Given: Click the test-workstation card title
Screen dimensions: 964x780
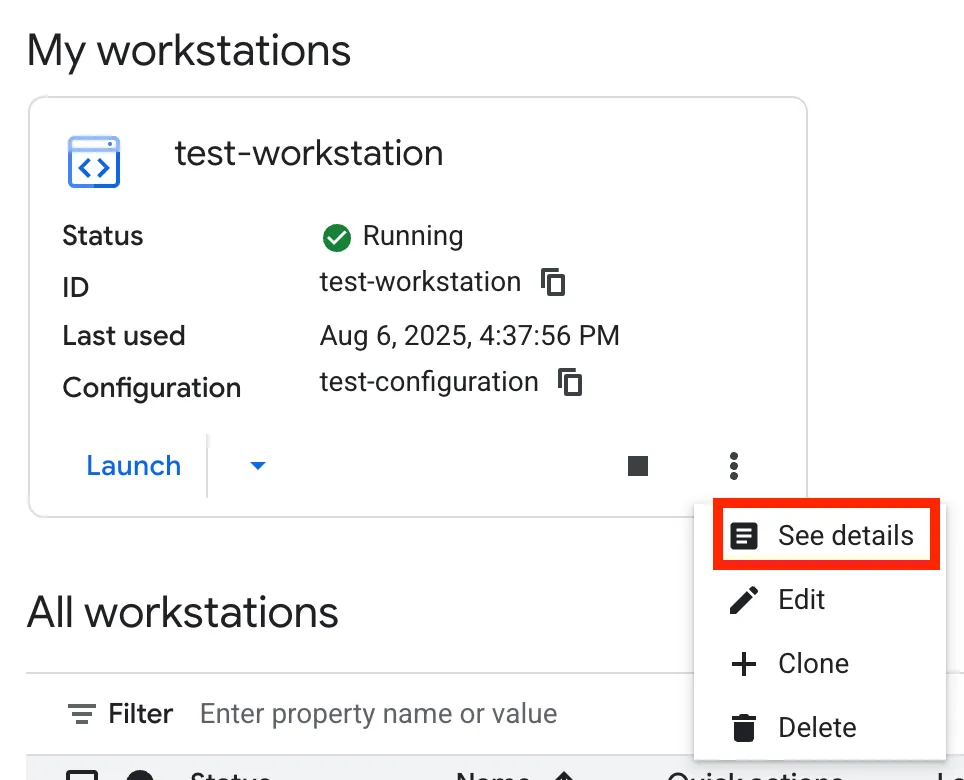Looking at the screenshot, I should click(309, 153).
